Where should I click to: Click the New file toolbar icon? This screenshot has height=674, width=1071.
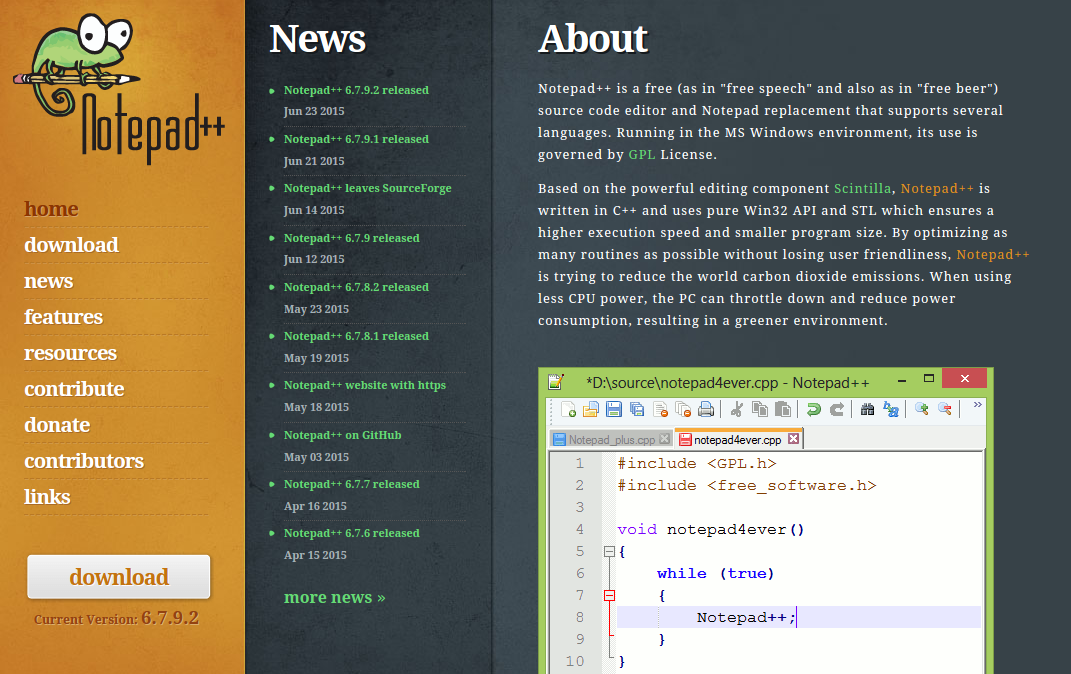pyautogui.click(x=568, y=409)
